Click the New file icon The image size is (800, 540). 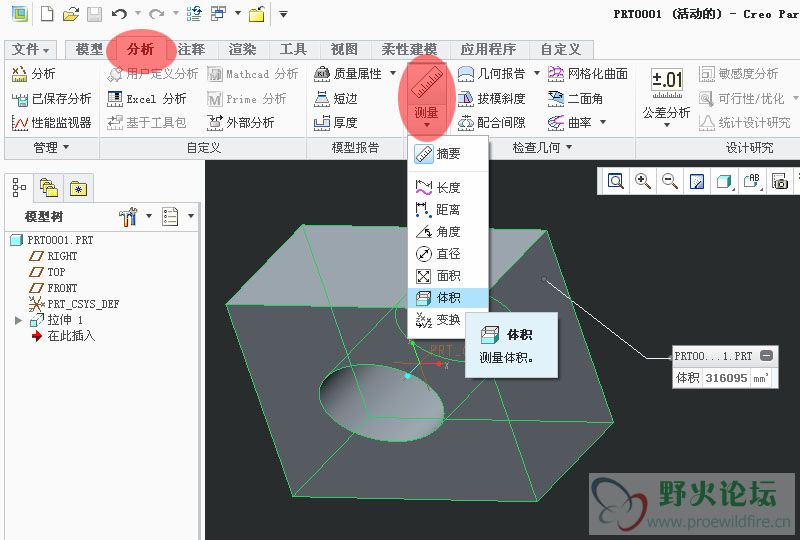point(47,14)
